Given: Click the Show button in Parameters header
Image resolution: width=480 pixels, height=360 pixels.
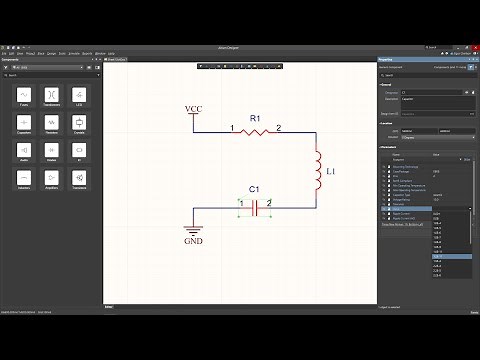Looking at the screenshot, I should [467, 160].
